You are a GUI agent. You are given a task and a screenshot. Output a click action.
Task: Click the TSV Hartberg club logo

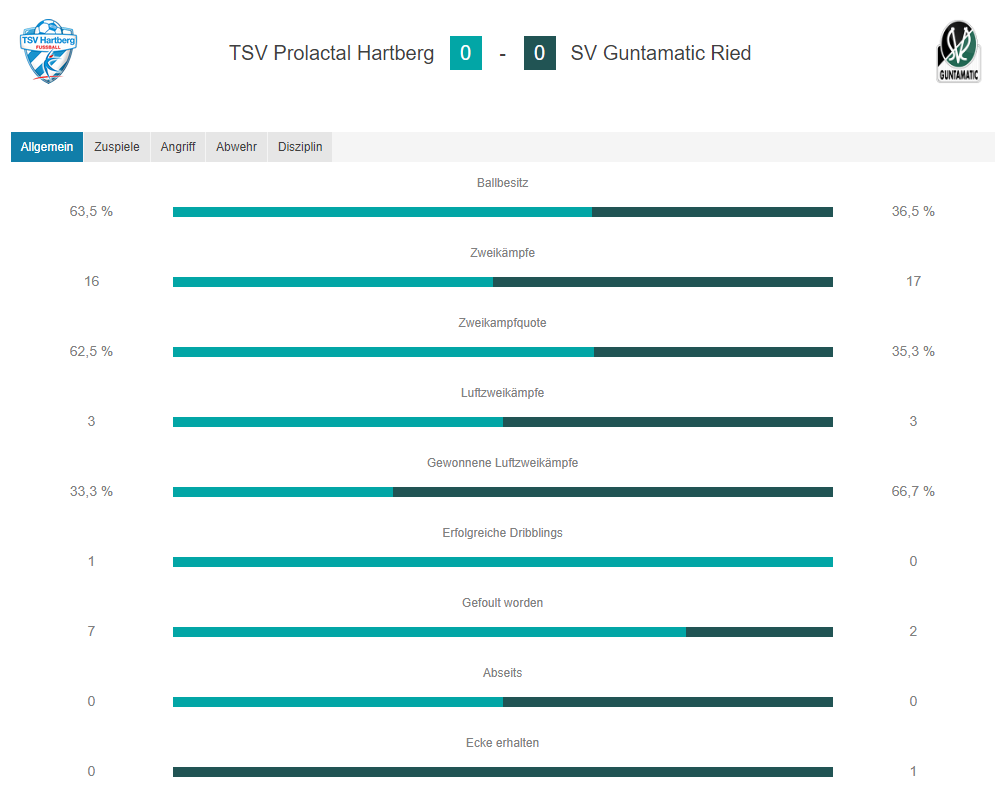click(x=48, y=51)
